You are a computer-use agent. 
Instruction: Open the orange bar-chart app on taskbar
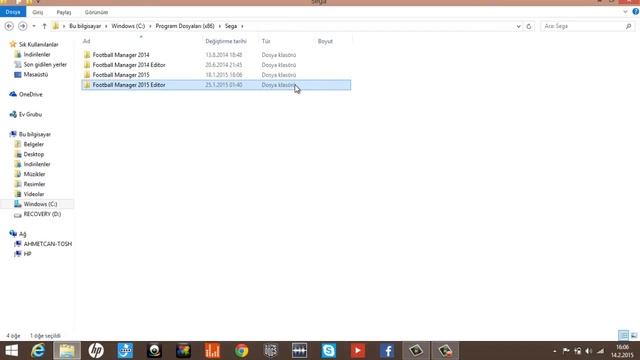pyautogui.click(x=212, y=351)
